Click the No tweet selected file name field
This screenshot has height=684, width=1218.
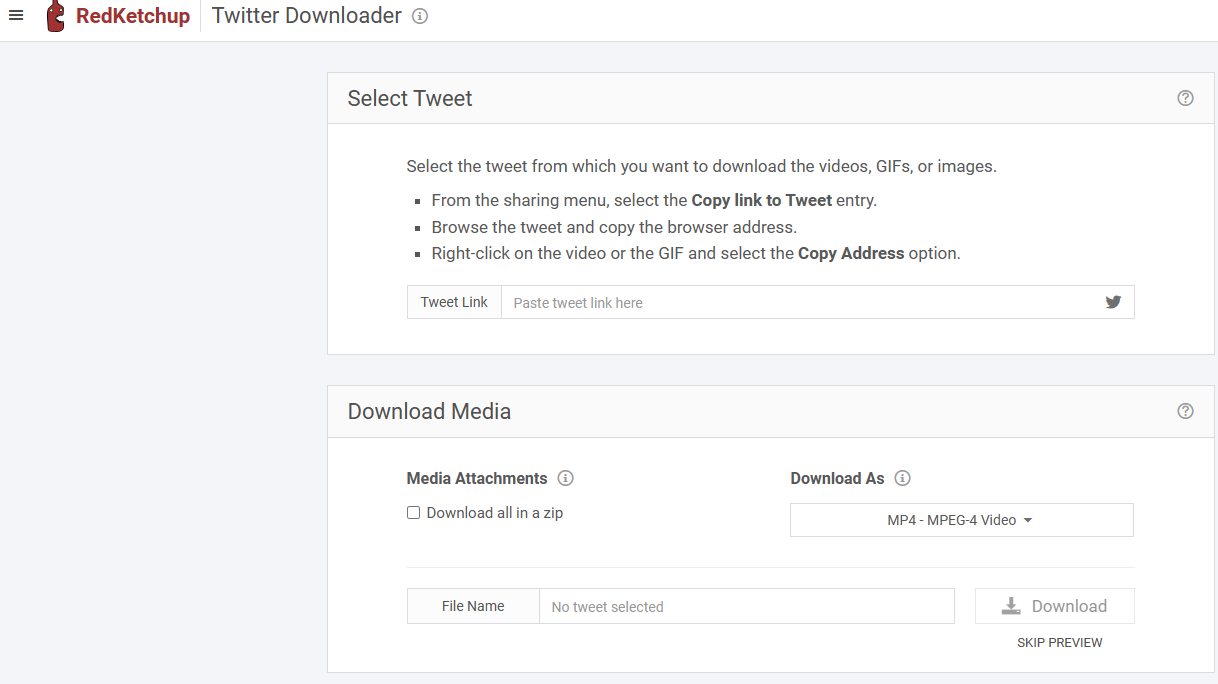click(x=747, y=606)
